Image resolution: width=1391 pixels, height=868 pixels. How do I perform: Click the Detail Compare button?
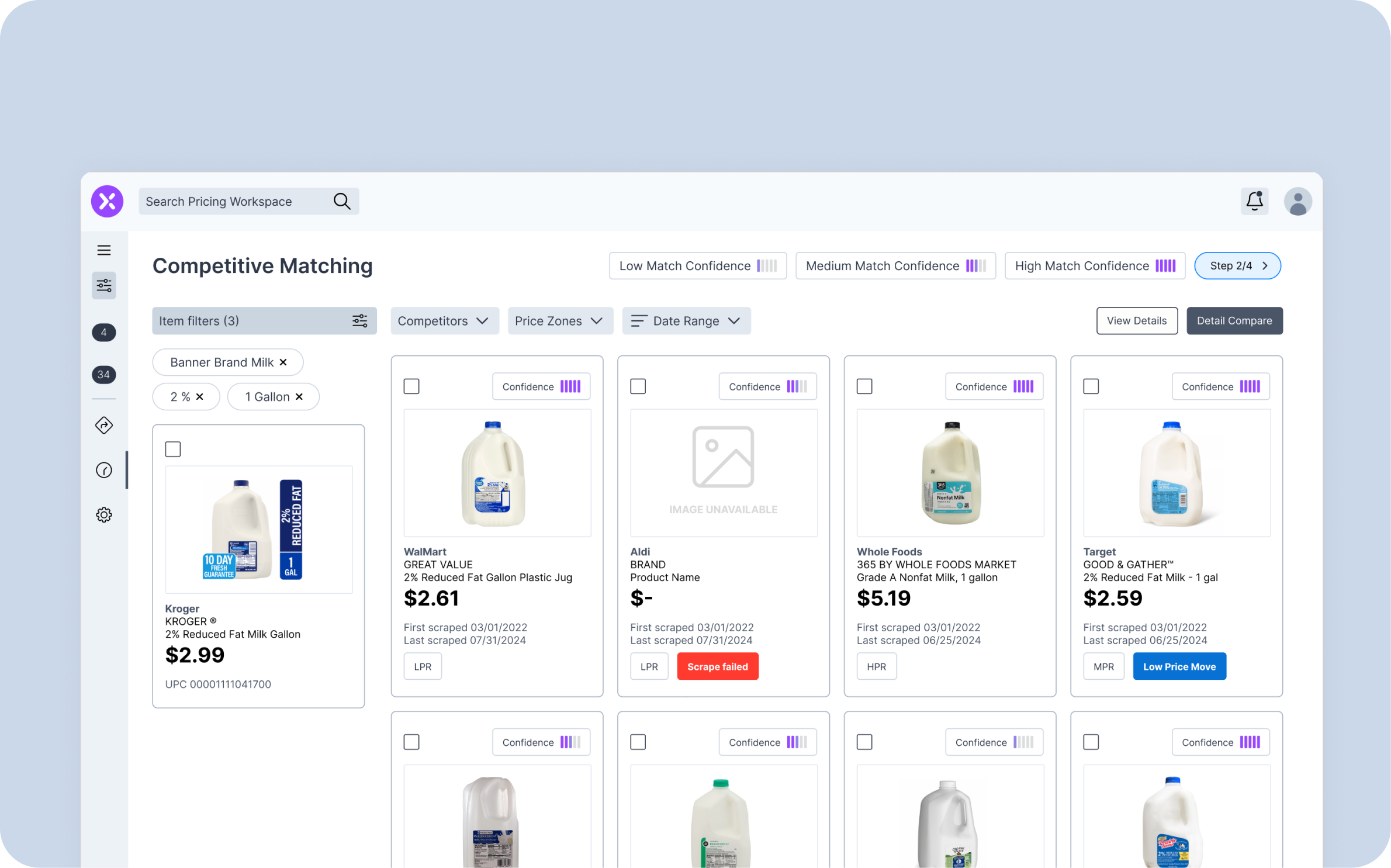click(x=1234, y=321)
